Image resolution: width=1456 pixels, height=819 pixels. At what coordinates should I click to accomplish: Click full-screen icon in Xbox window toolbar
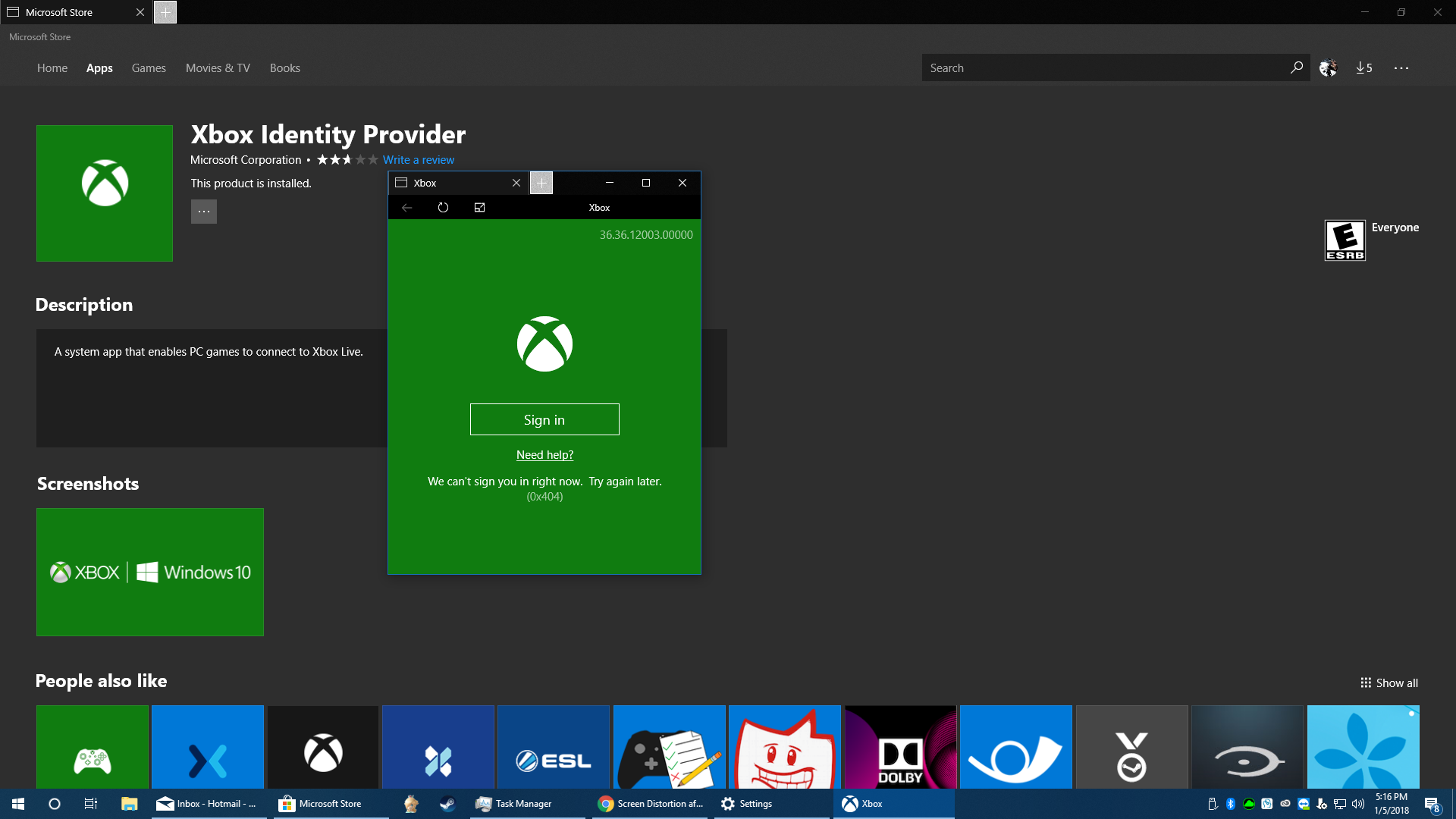(479, 207)
